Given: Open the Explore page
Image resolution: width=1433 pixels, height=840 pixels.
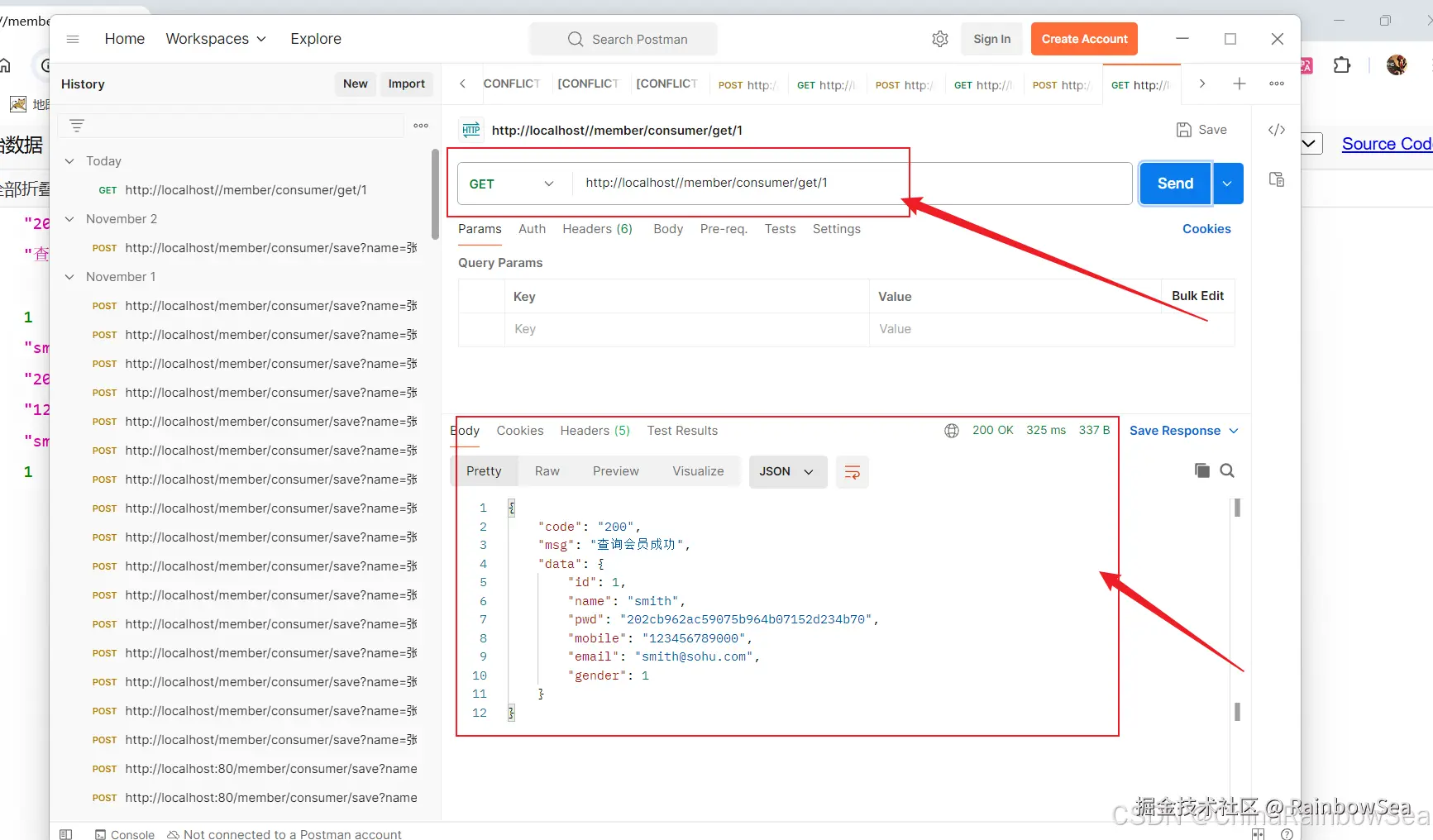Looking at the screenshot, I should coord(316,39).
